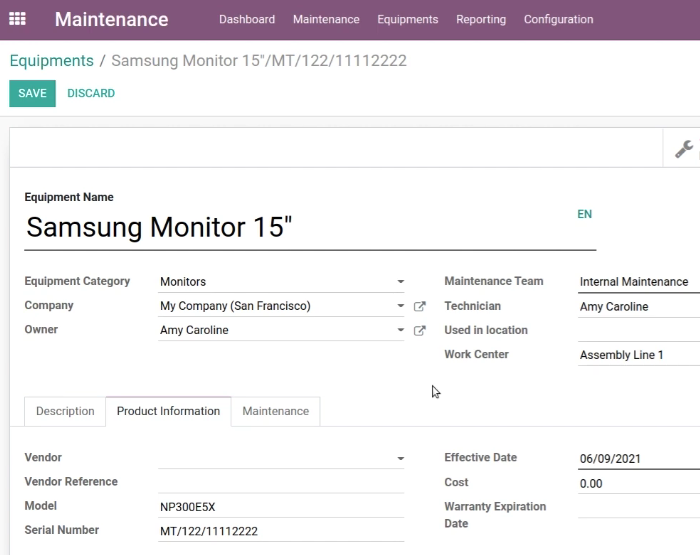The image size is (700, 555).
Task: Select the Product Information tab
Action: (168, 411)
